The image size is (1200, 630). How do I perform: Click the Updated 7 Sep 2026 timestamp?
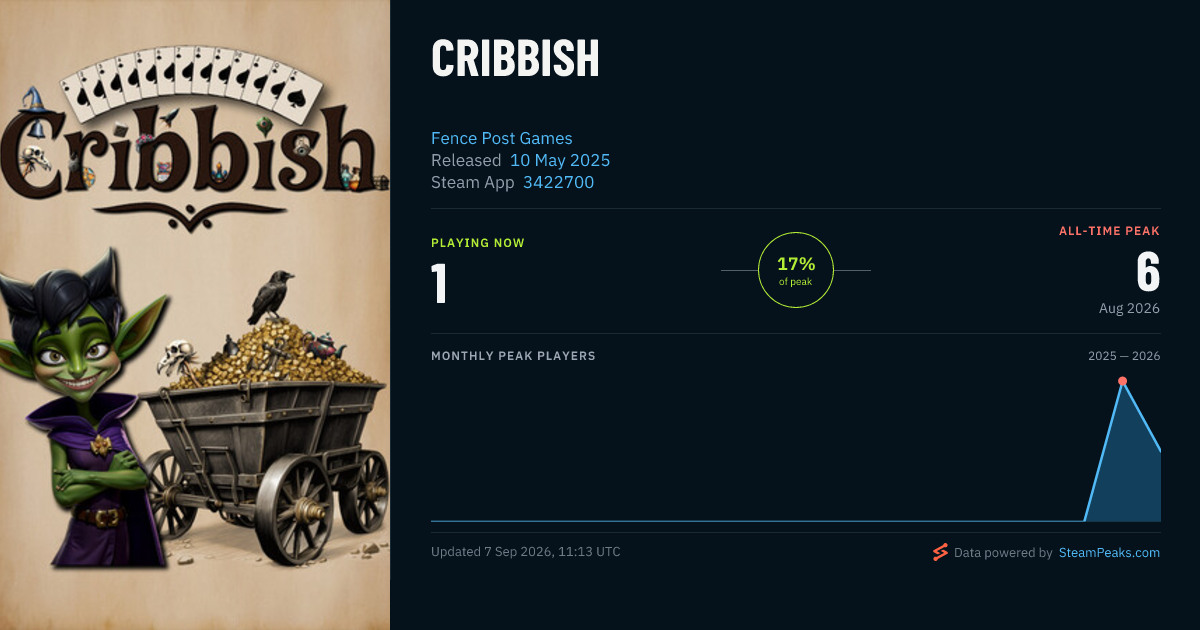[x=526, y=552]
